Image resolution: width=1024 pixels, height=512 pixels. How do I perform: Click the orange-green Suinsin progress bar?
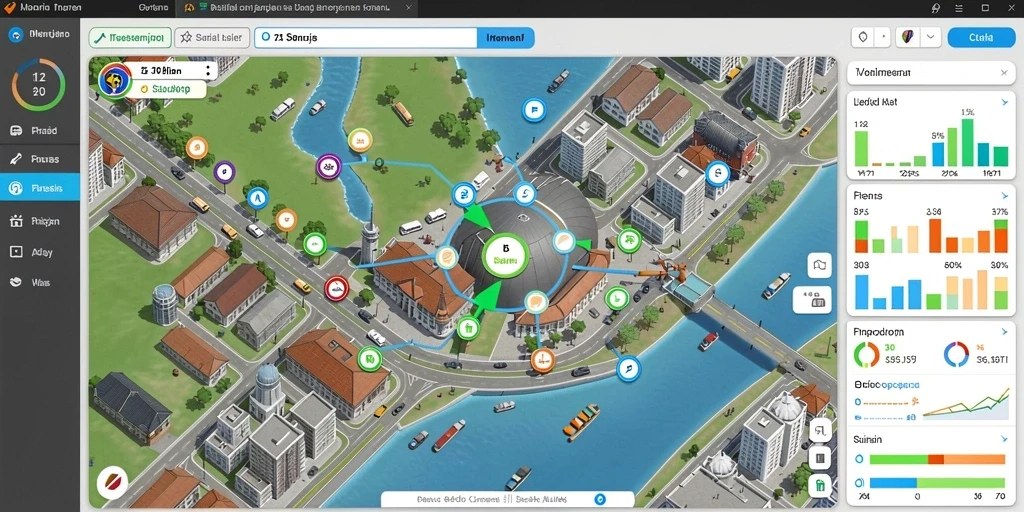(x=938, y=459)
